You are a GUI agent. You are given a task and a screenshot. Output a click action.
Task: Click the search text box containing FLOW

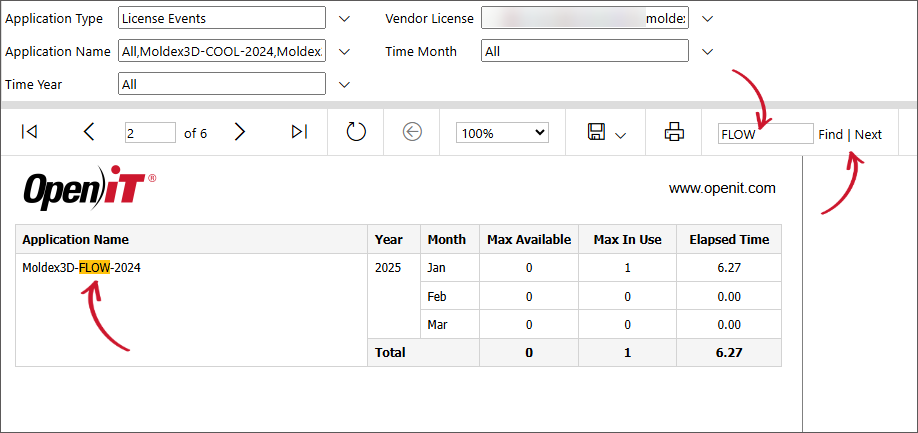tap(765, 133)
